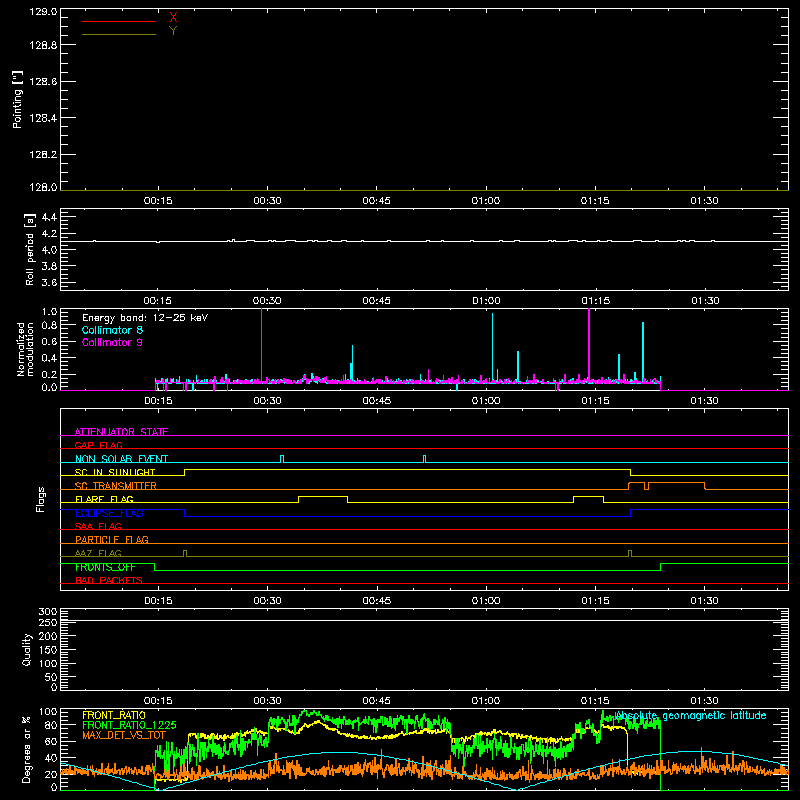
Task: Click the 01:00 time label under Pointing panel
Action: pyautogui.click(x=486, y=201)
